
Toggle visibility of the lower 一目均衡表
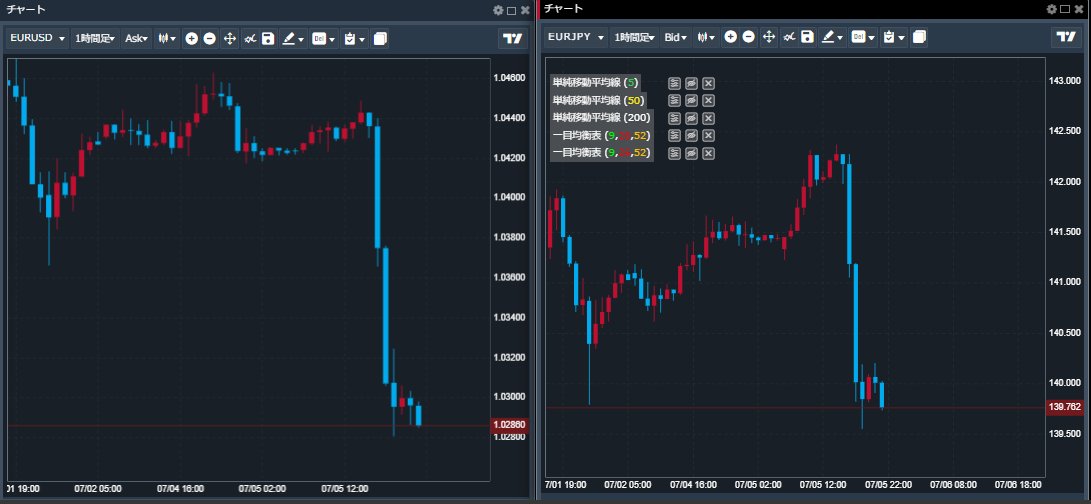[x=691, y=153]
